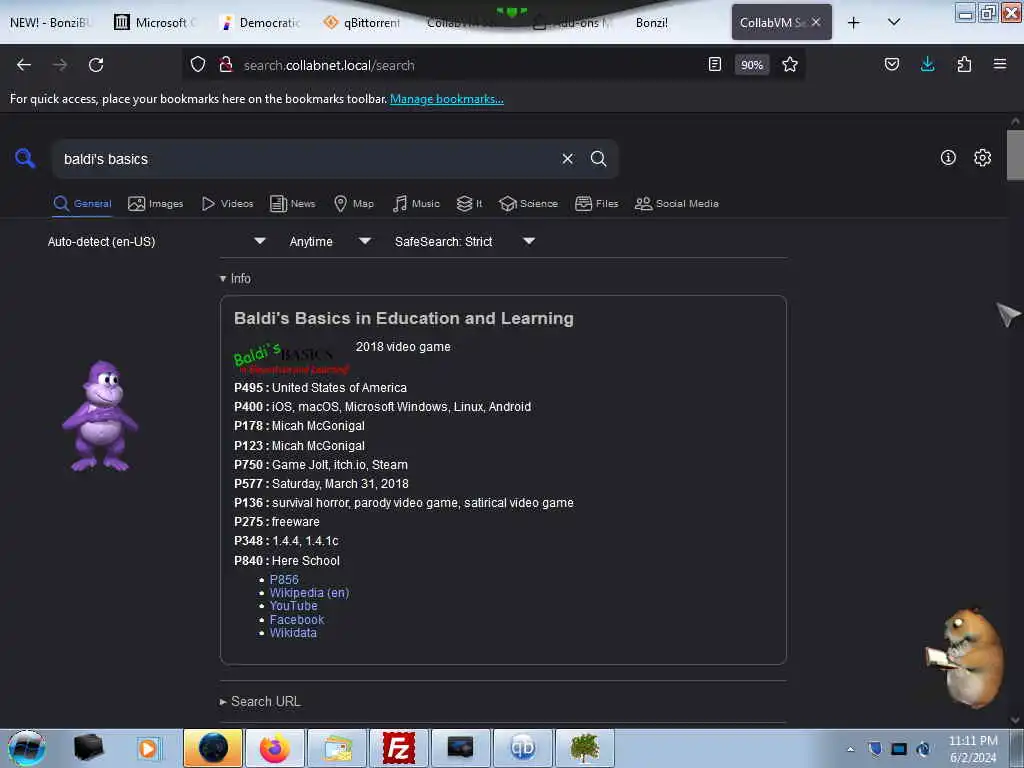
Task: Submit search with magnifier button
Action: (598, 159)
